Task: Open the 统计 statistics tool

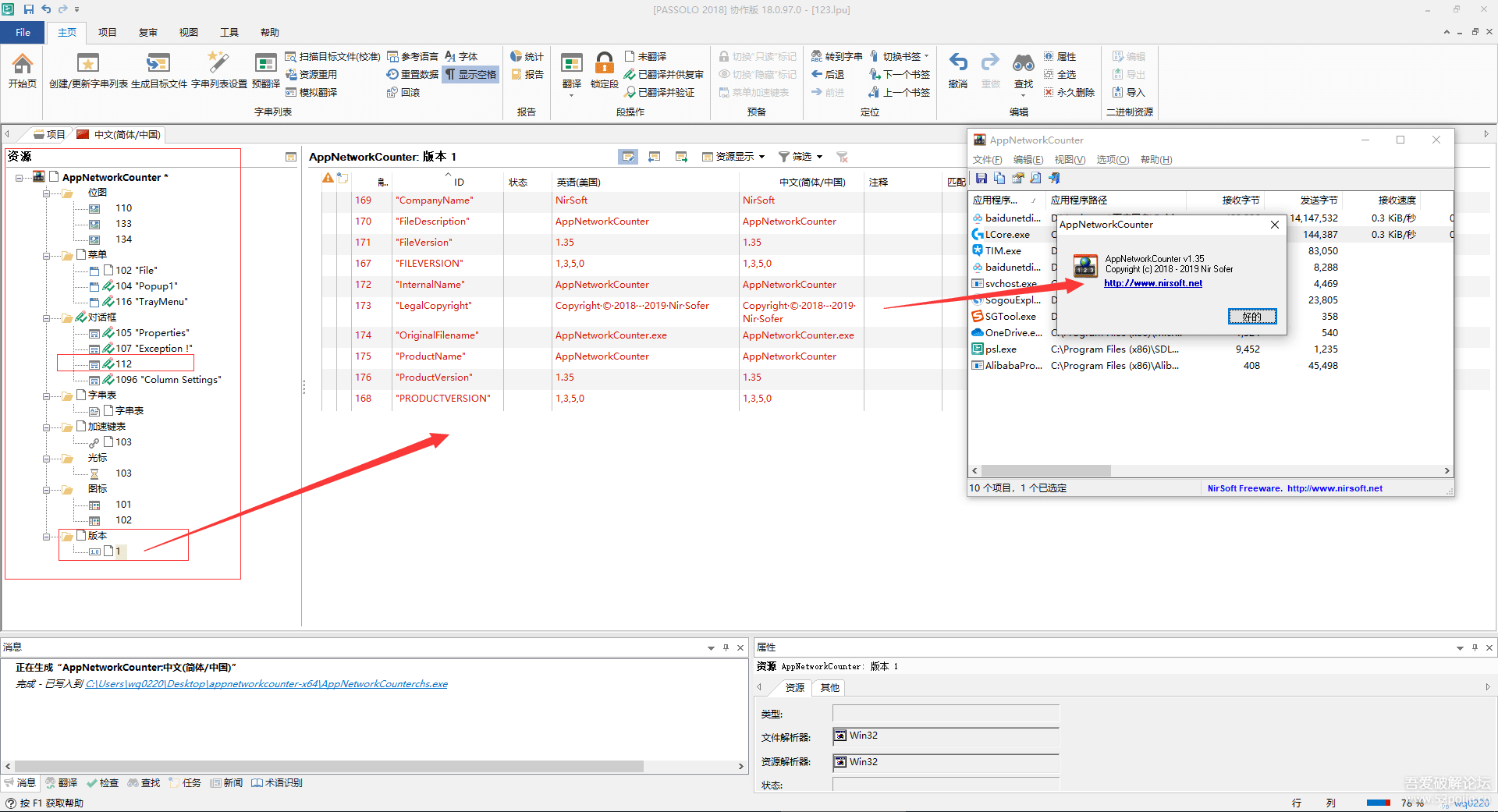Action: [x=527, y=55]
